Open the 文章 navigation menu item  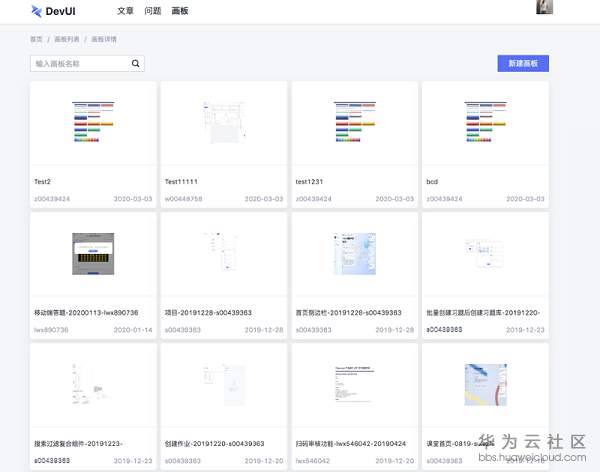126,11
